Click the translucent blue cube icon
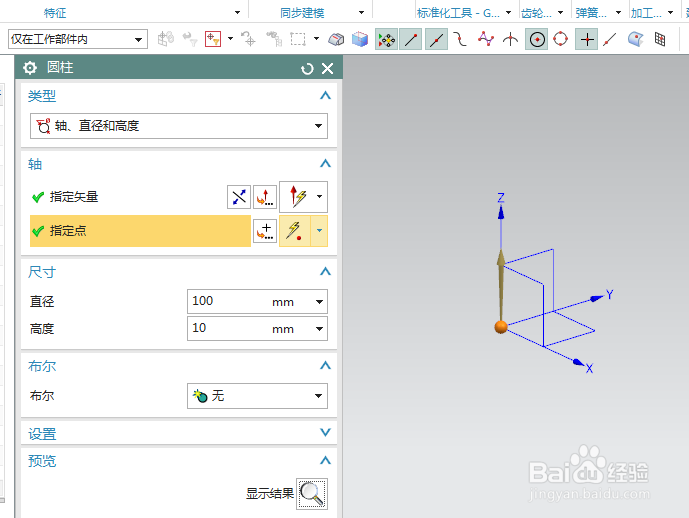The height and width of the screenshot is (518, 689). pos(360,39)
